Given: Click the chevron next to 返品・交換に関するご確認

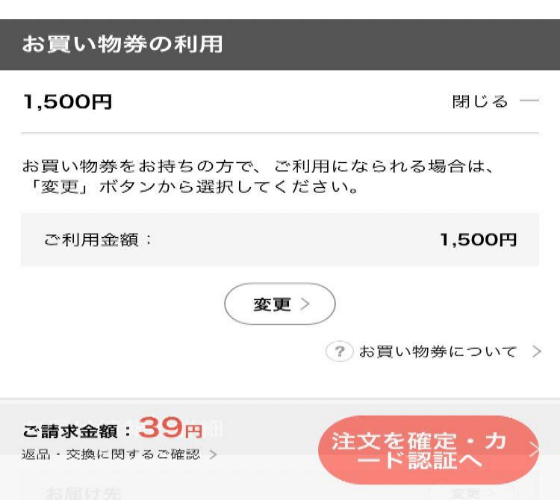Looking at the screenshot, I should click(x=213, y=454).
